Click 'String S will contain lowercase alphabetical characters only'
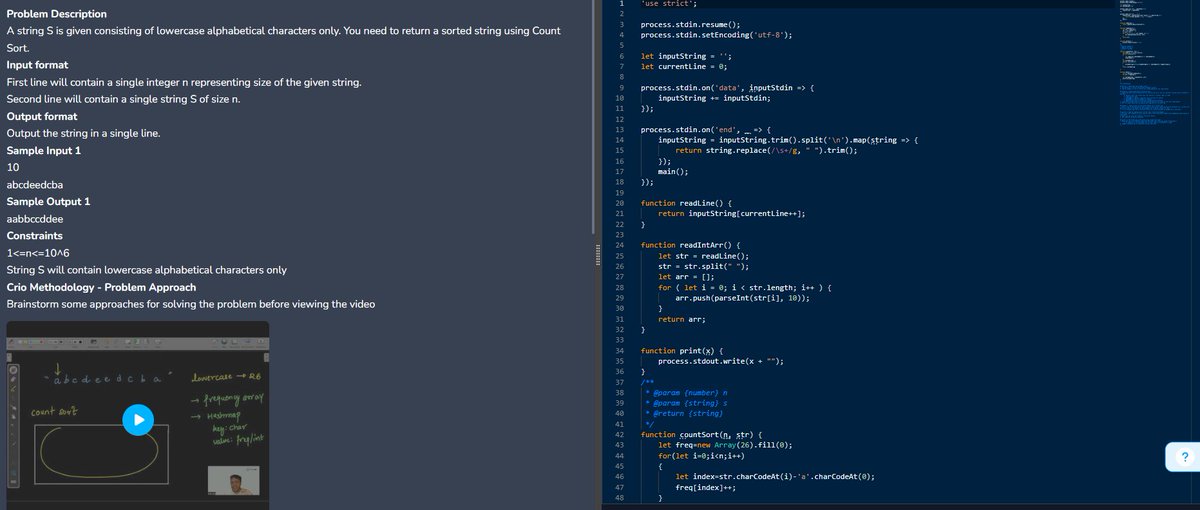The height and width of the screenshot is (510, 1200). tap(146, 270)
